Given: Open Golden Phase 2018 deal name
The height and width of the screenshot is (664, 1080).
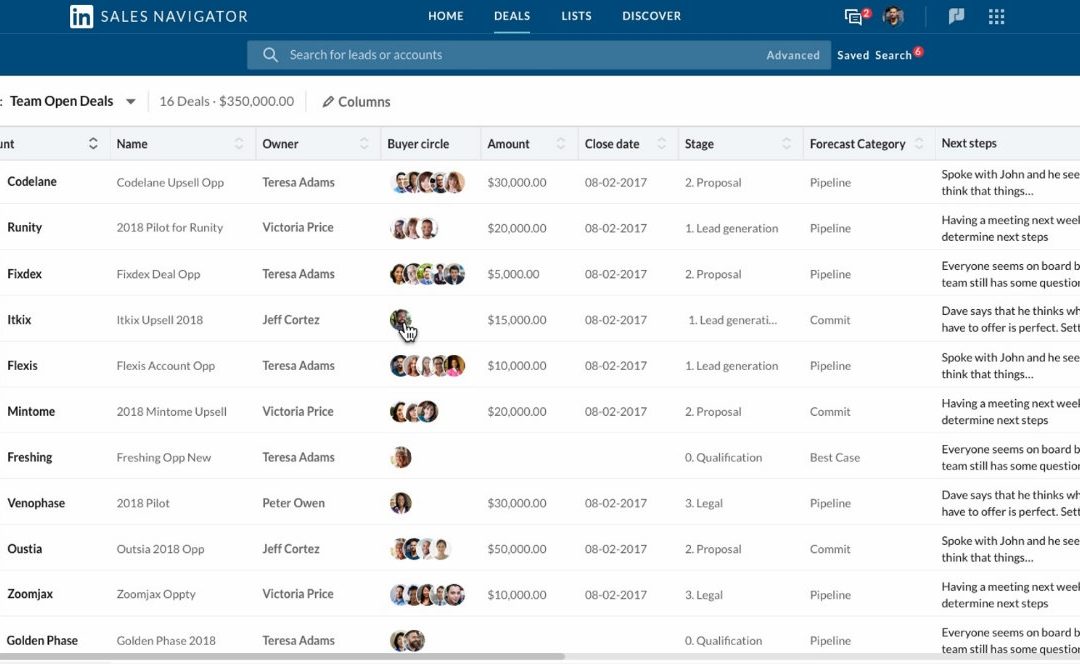Looking at the screenshot, I should pos(166,641).
